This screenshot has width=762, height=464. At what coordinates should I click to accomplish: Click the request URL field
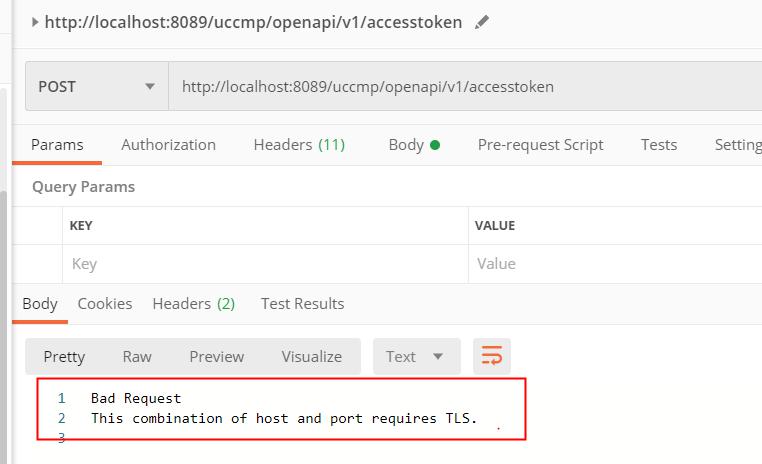465,86
